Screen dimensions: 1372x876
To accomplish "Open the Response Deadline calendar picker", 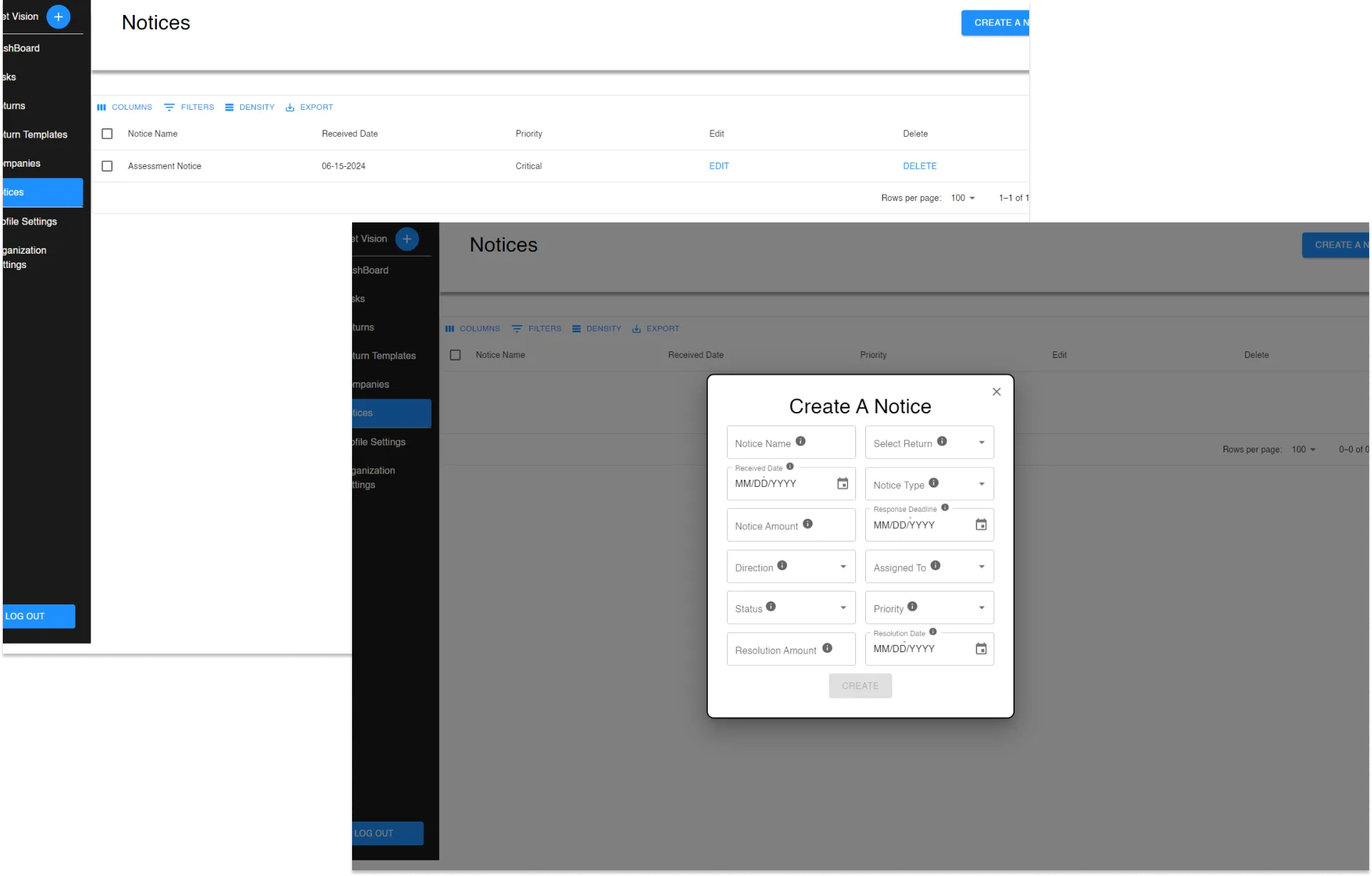I will point(981,525).
